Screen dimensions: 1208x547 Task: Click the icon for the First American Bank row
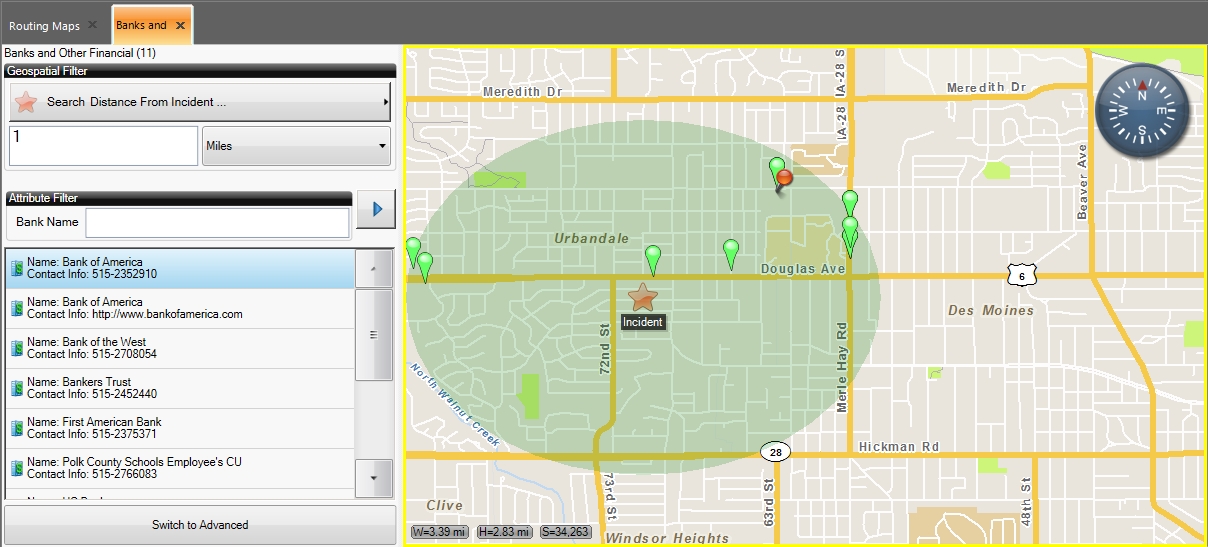[x=17, y=428]
